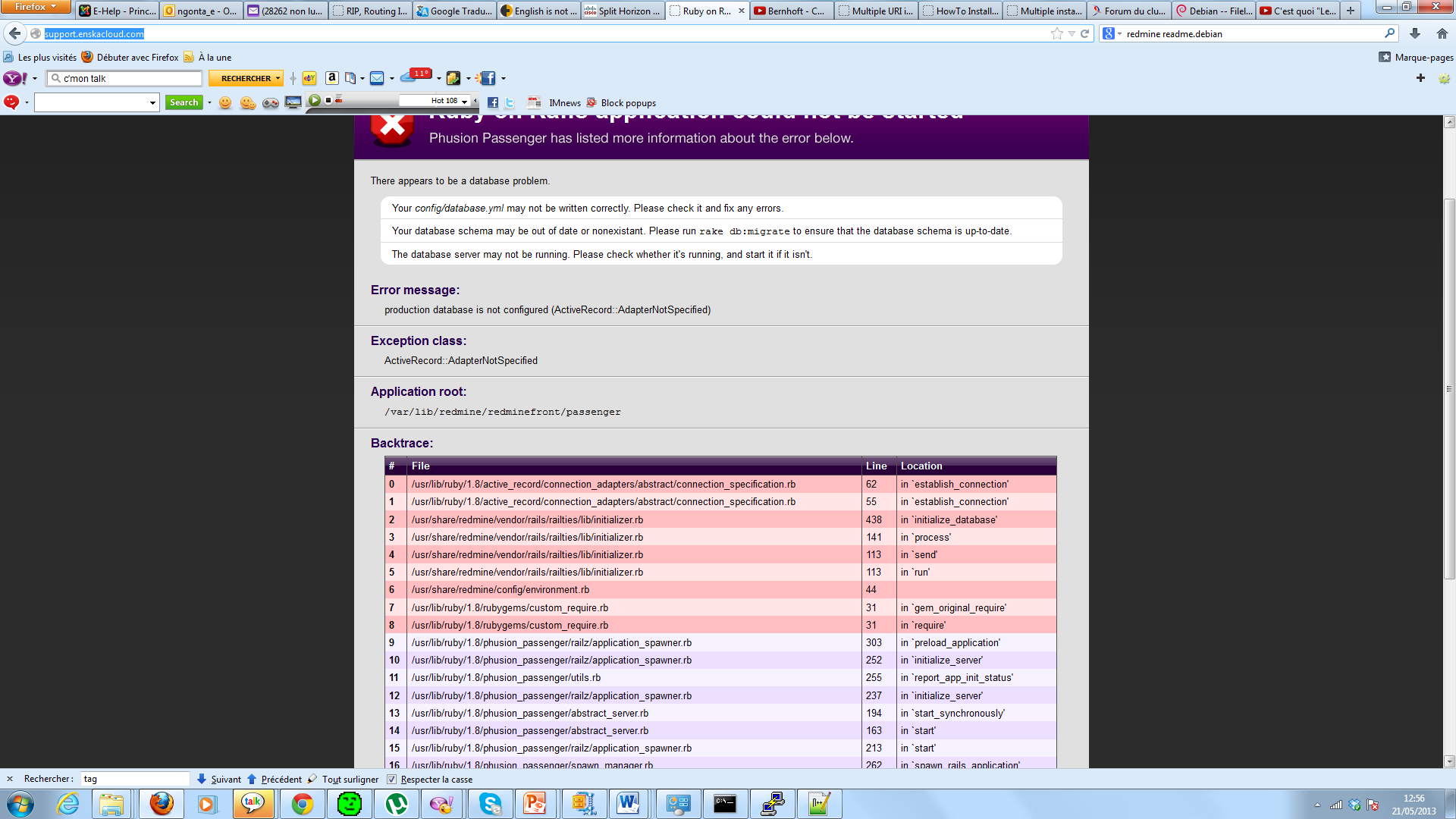
Task: Click the Block popups toolbar button
Action: [x=621, y=102]
